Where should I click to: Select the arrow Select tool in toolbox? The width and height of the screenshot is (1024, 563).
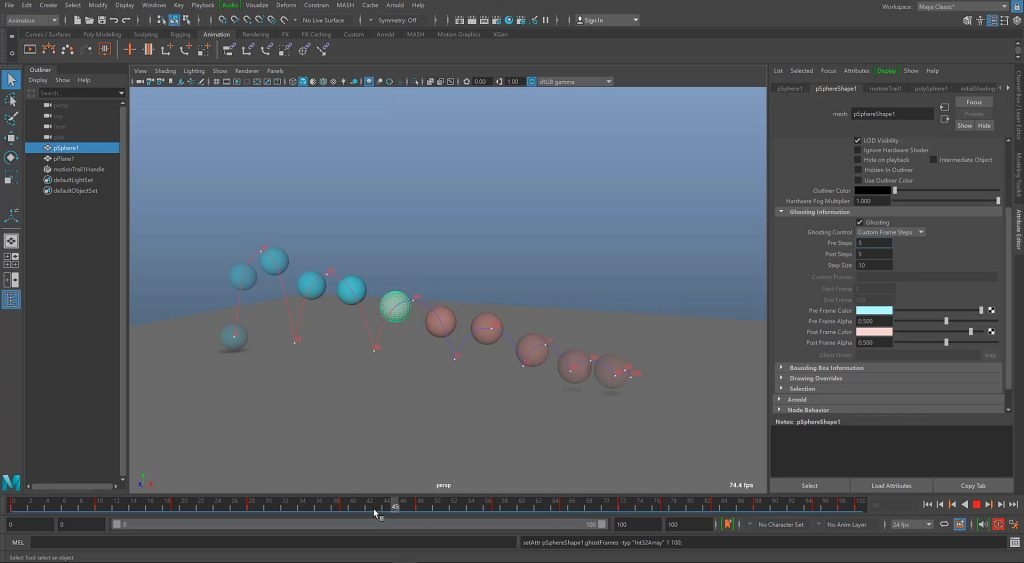[x=11, y=80]
